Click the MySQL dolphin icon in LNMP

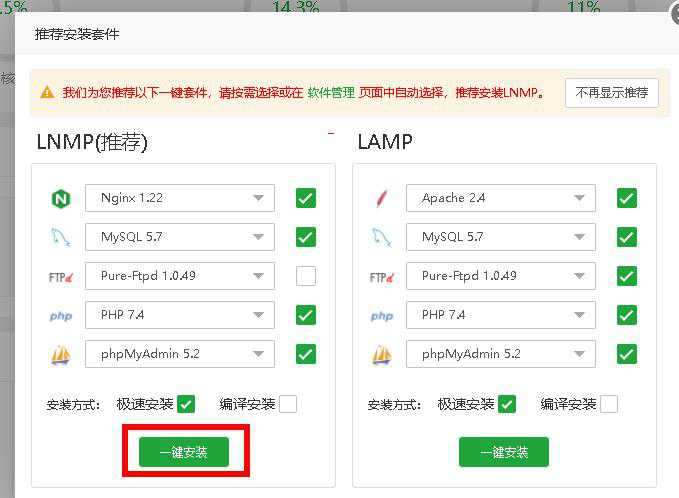tap(61, 237)
